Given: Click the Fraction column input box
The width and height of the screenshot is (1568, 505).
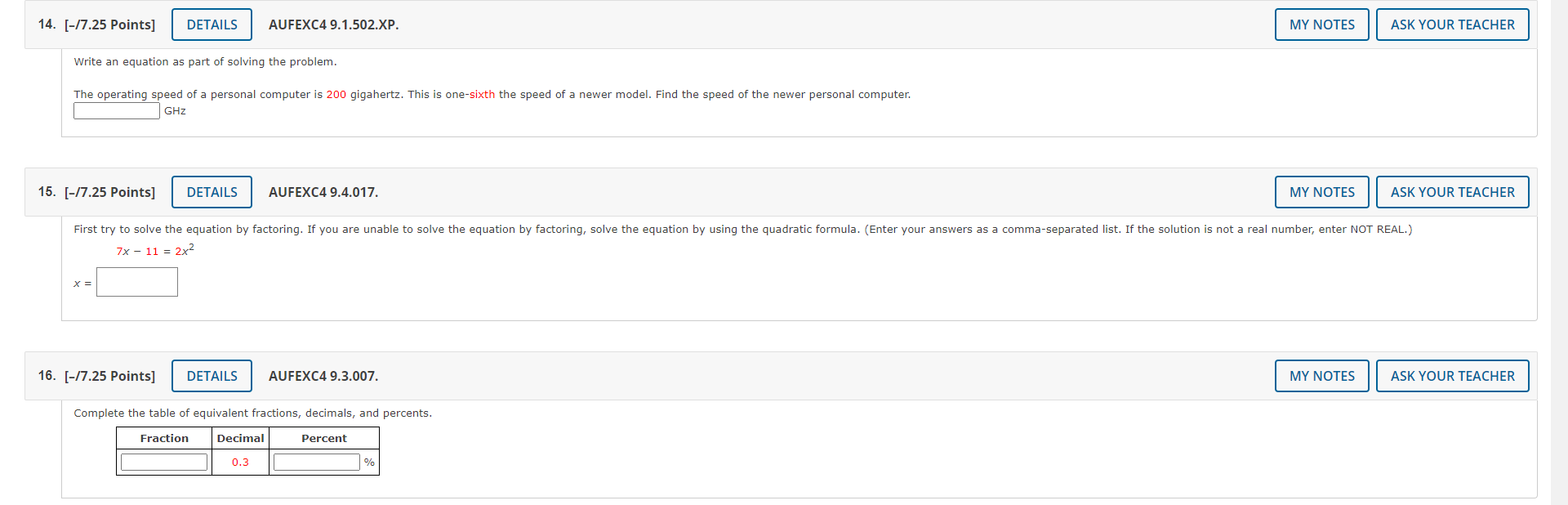Looking at the screenshot, I should [x=163, y=462].
